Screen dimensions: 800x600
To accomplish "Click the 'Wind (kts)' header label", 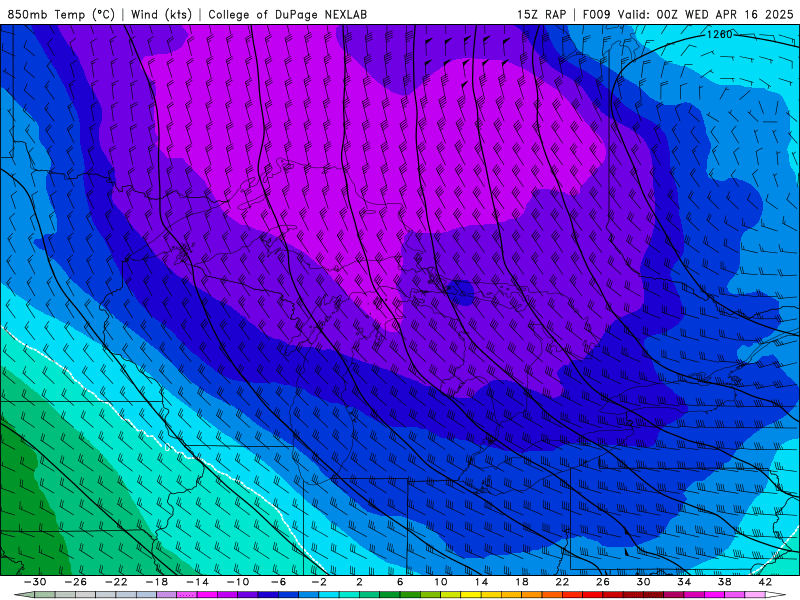I will 161,14.
